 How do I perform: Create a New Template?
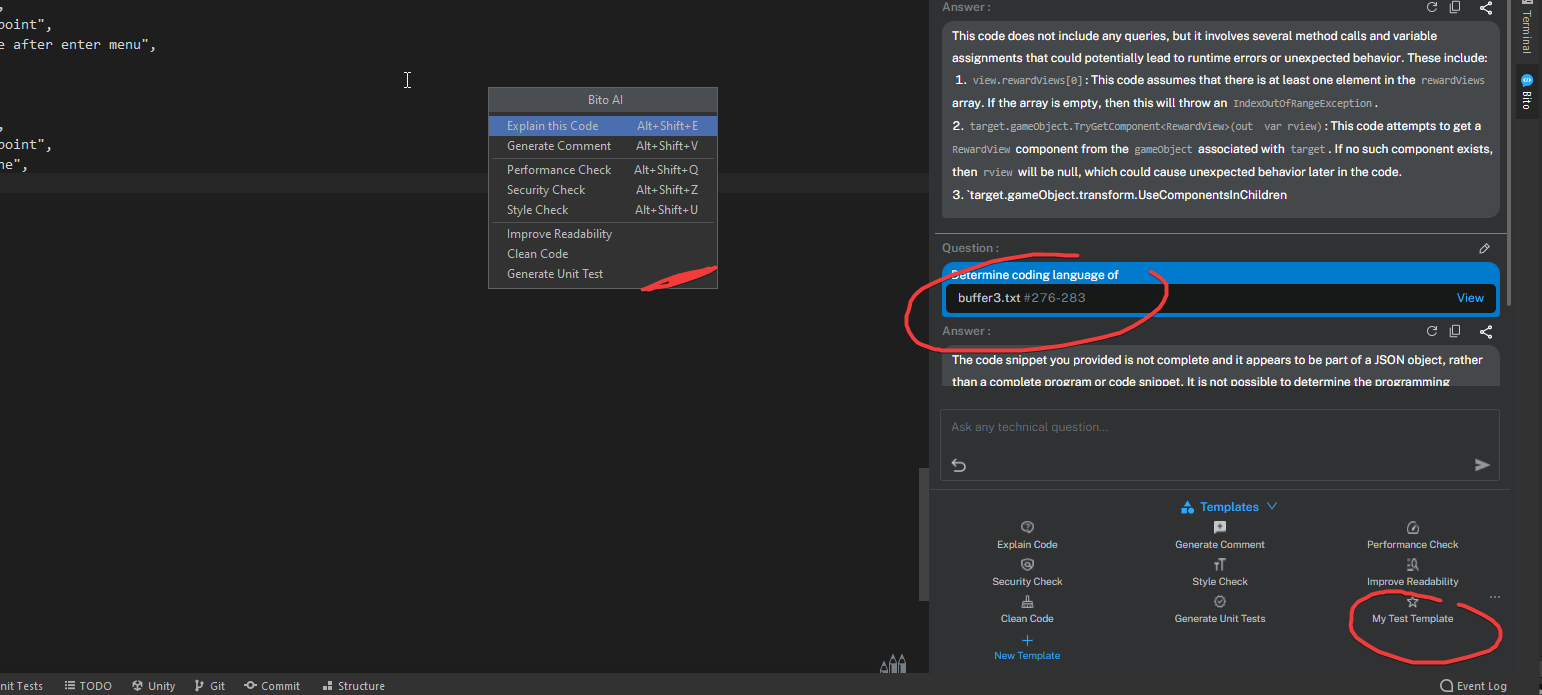[1027, 647]
